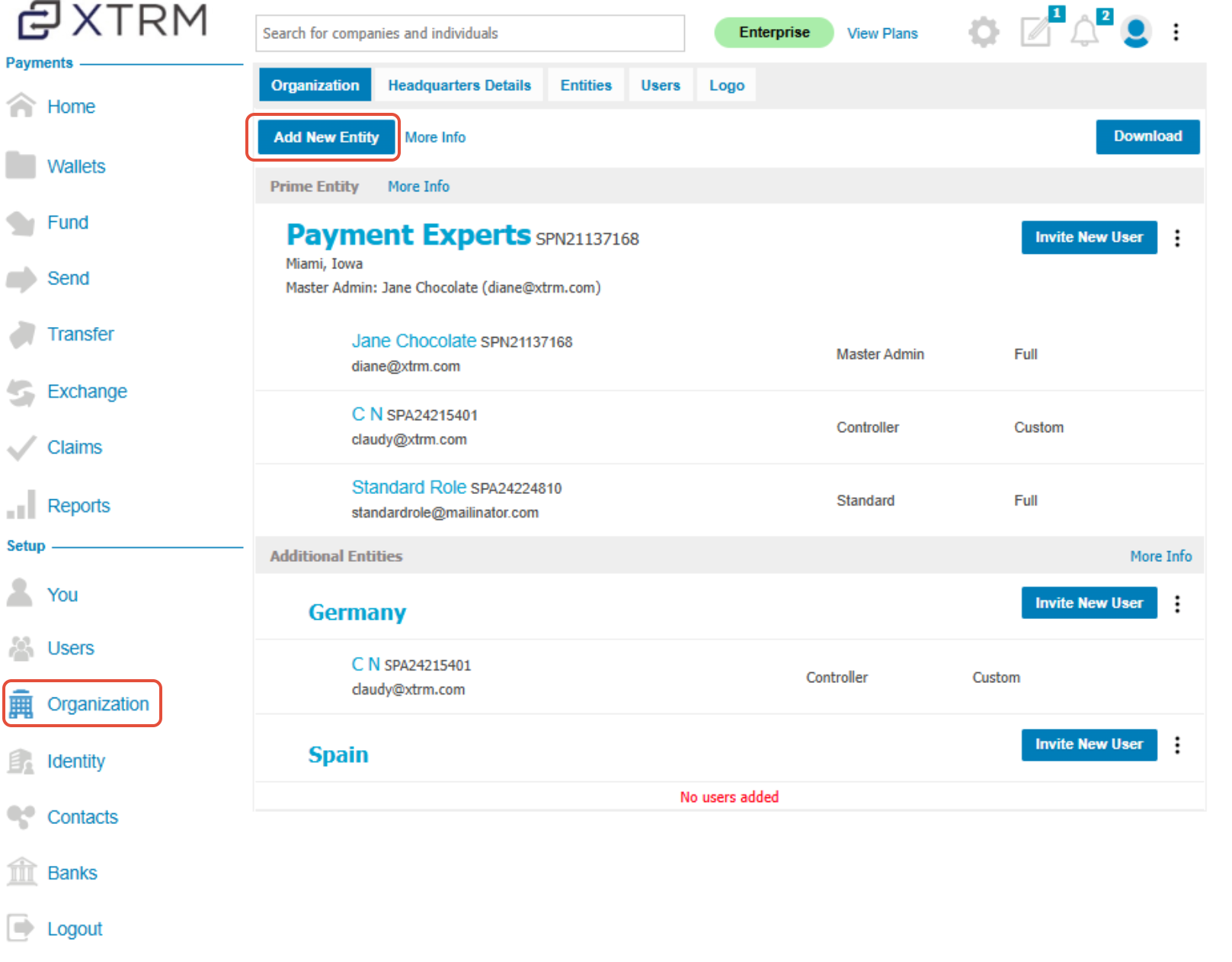Open Jane Chocolate user link

[x=414, y=341]
